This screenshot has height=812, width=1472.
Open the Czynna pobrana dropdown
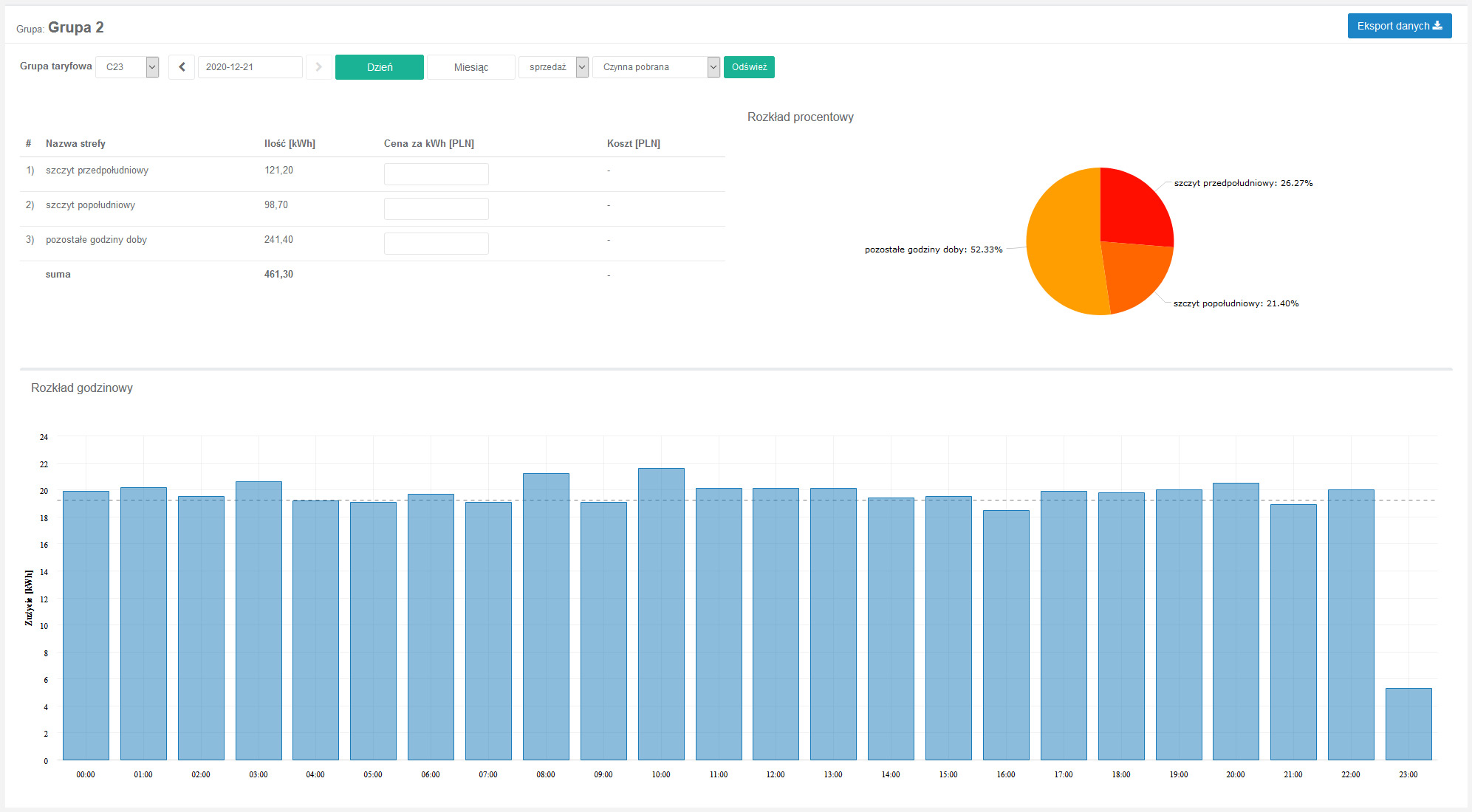point(655,67)
